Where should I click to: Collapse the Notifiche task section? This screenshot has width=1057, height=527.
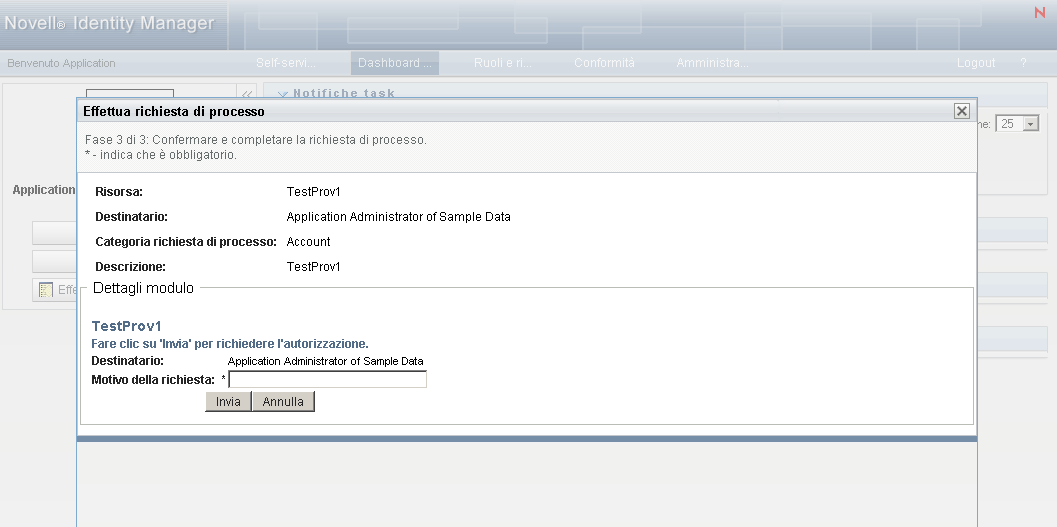(283, 94)
